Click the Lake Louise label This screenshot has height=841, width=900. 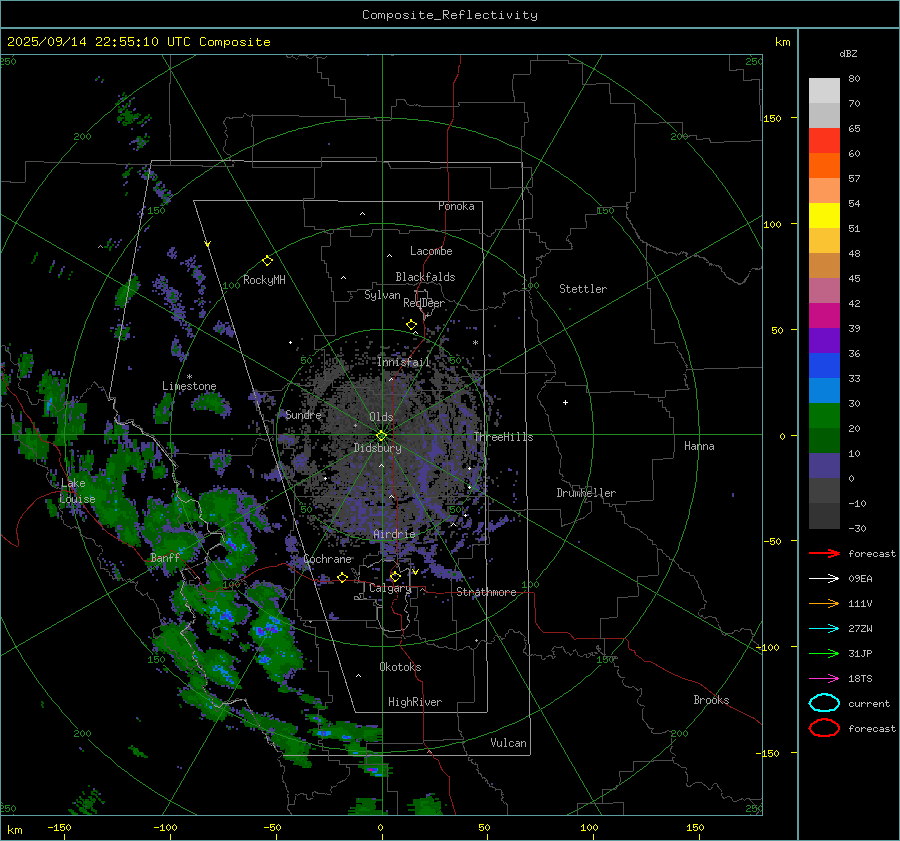point(77,491)
